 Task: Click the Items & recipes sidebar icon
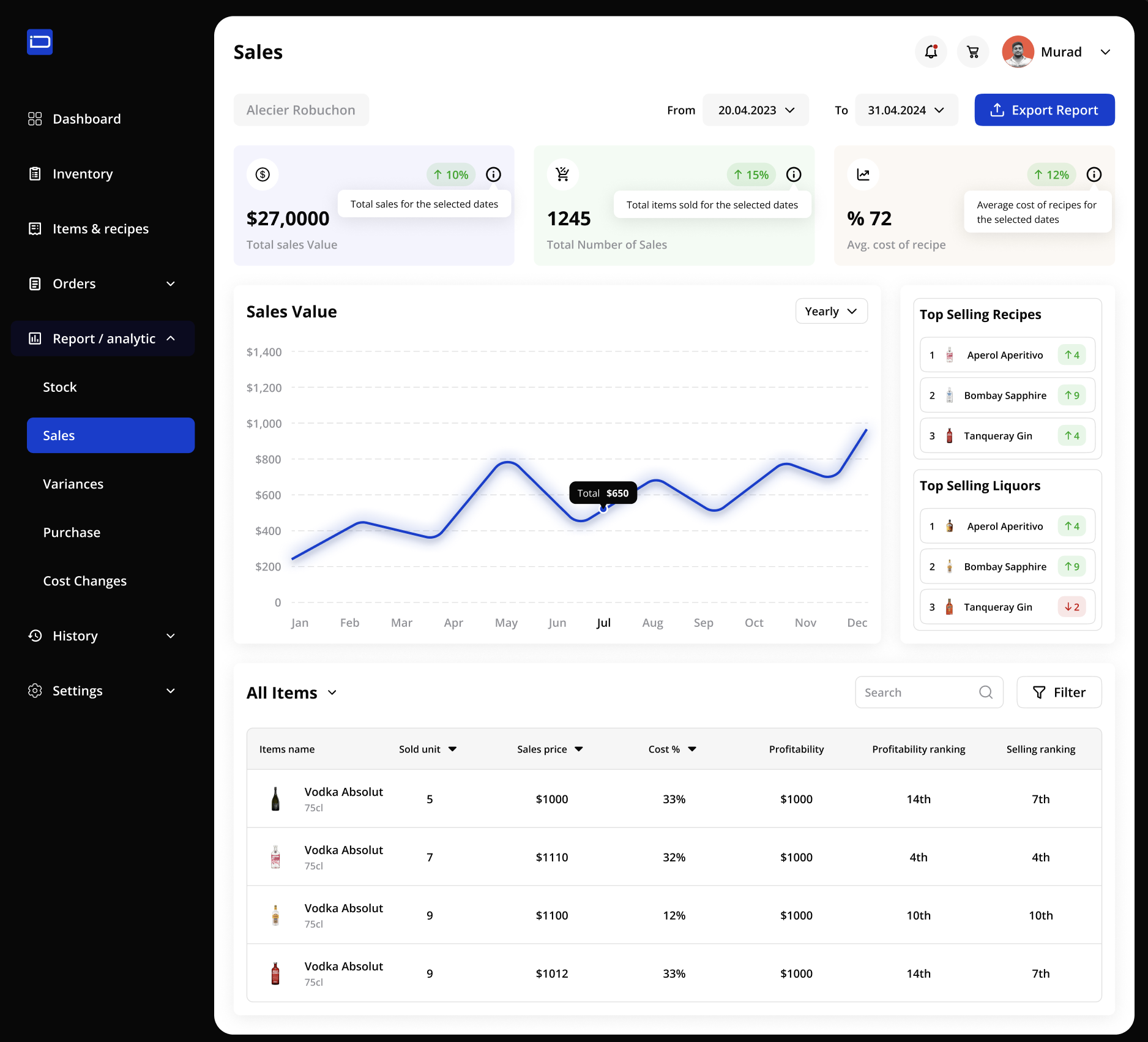click(x=35, y=228)
